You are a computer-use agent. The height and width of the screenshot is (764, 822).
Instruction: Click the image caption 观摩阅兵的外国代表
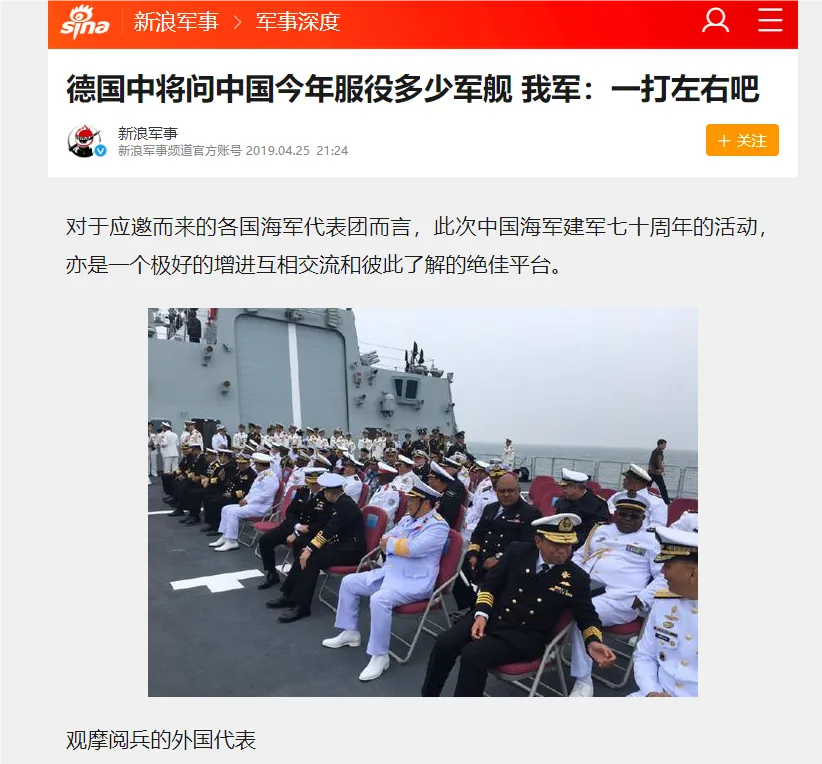click(161, 740)
